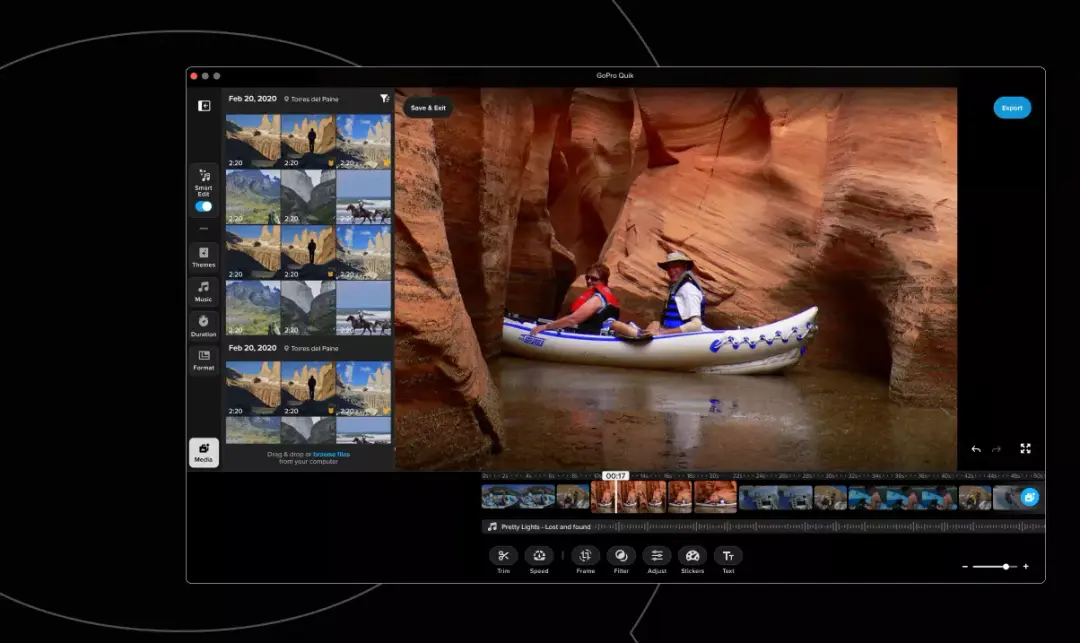Select the Pretty Lights music track
Screen dimensions: 1080x643
763,527
